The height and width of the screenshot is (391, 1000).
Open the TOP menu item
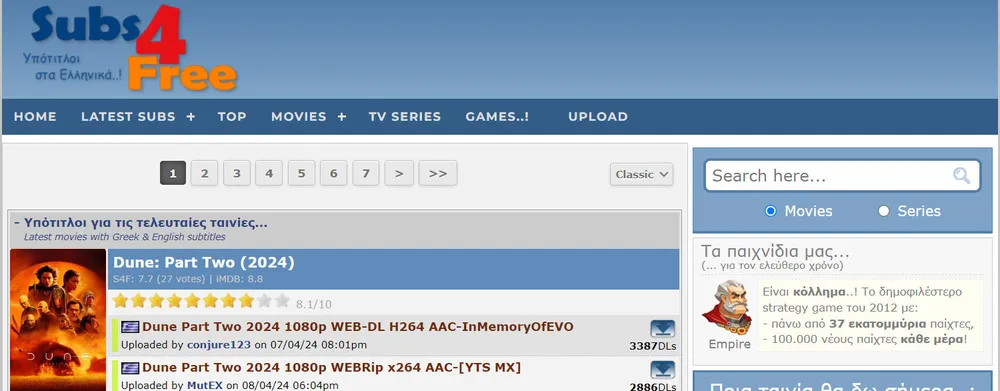coord(232,117)
